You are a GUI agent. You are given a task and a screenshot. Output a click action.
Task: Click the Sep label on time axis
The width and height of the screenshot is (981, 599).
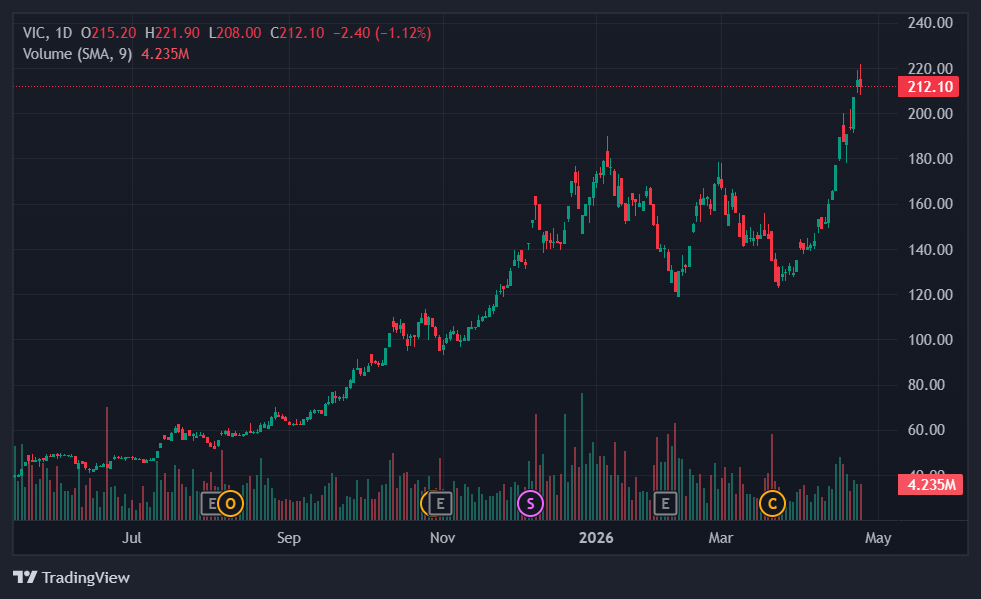pyautogui.click(x=288, y=538)
